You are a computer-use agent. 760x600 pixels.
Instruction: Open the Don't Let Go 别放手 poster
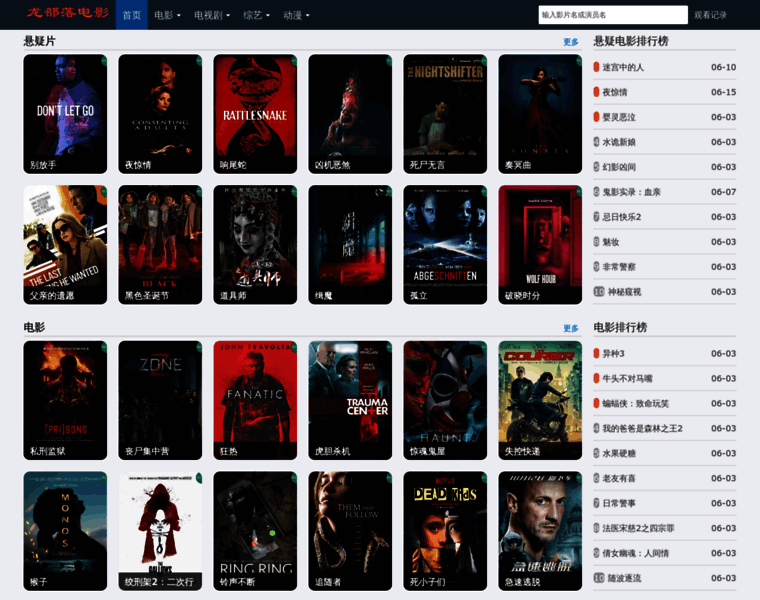[65, 114]
